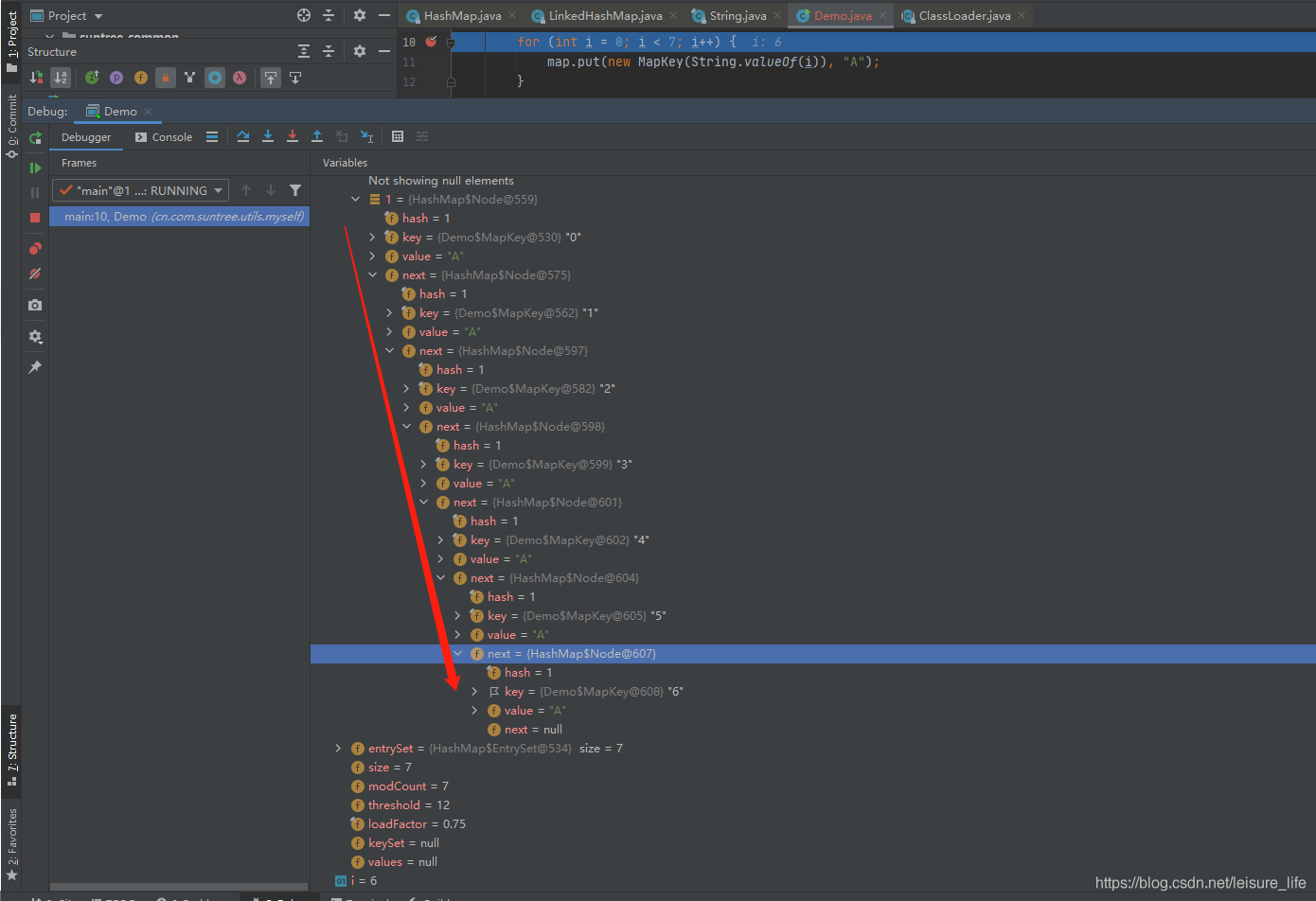Toggle Mute Breakpoints icon

35,274
